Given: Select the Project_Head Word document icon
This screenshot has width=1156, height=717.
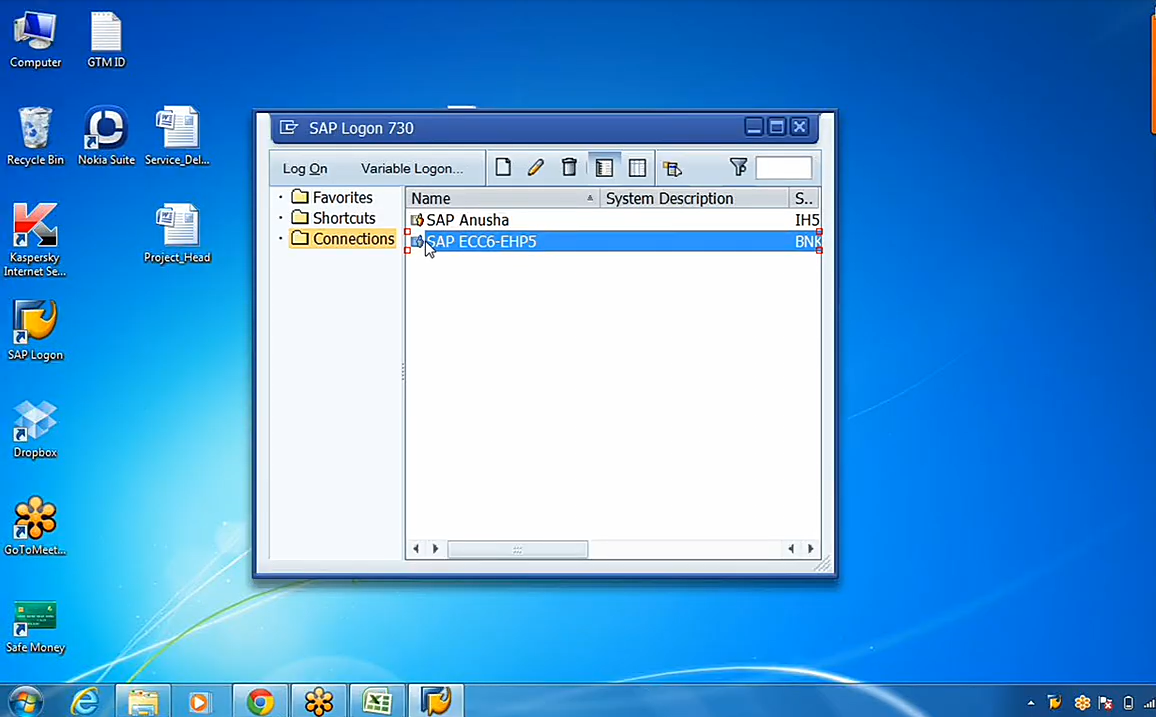Looking at the screenshot, I should (x=177, y=234).
